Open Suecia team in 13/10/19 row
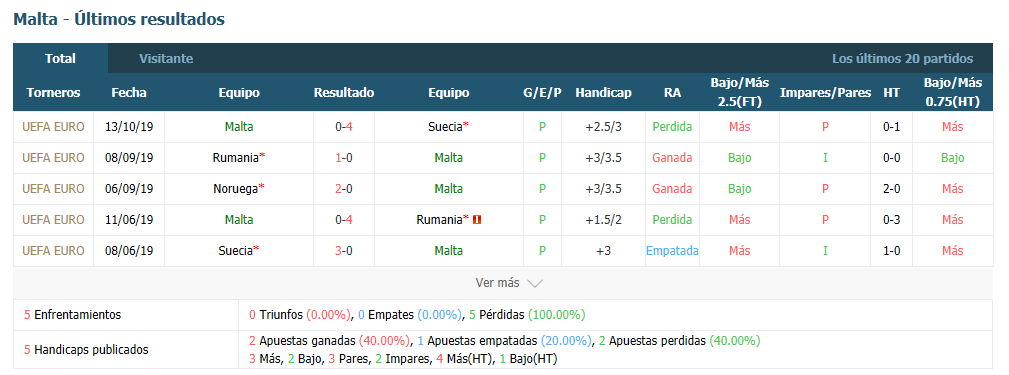This screenshot has width=1009, height=375. tap(448, 127)
